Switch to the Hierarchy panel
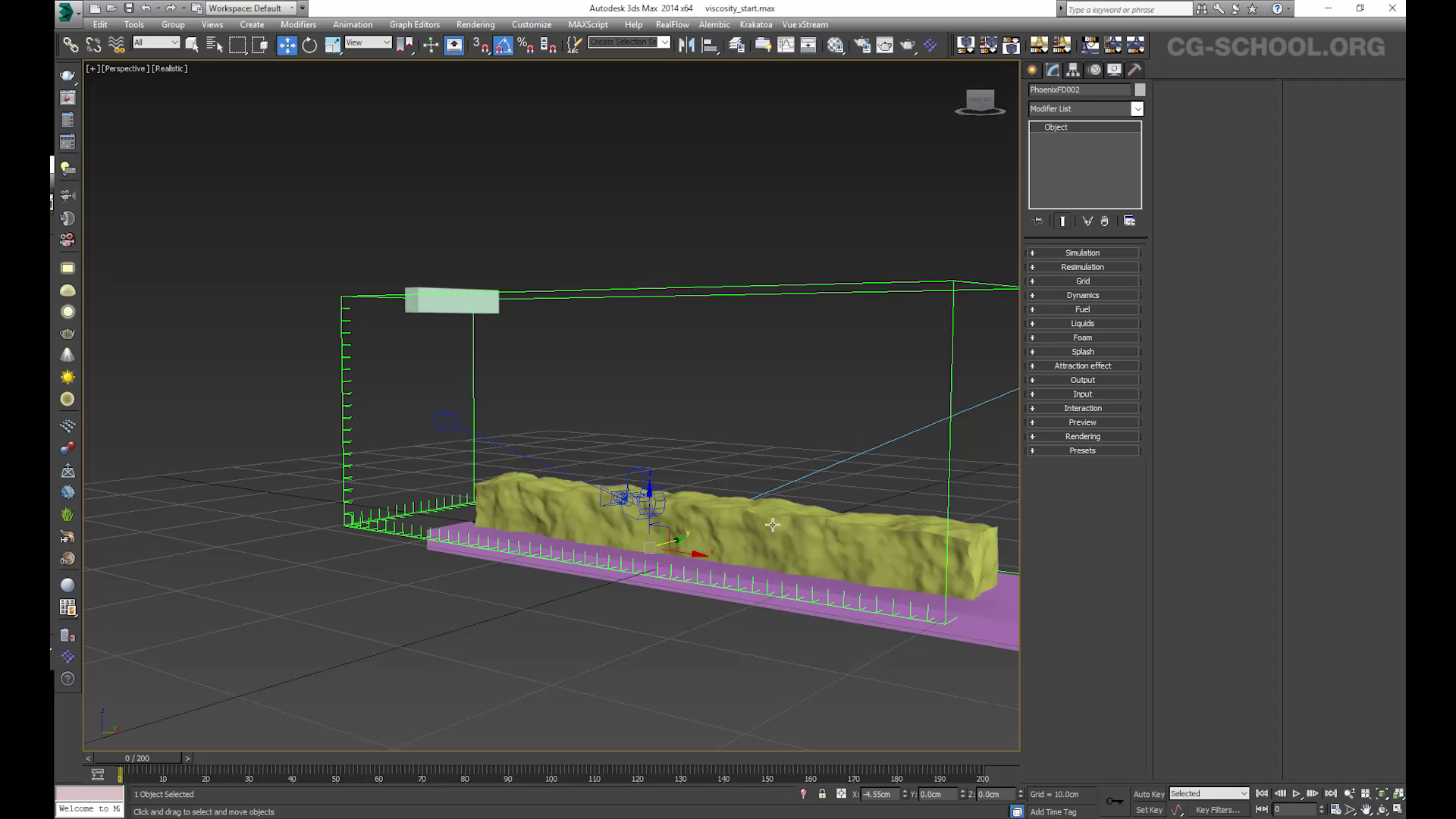This screenshot has height=819, width=1456. point(1073,70)
